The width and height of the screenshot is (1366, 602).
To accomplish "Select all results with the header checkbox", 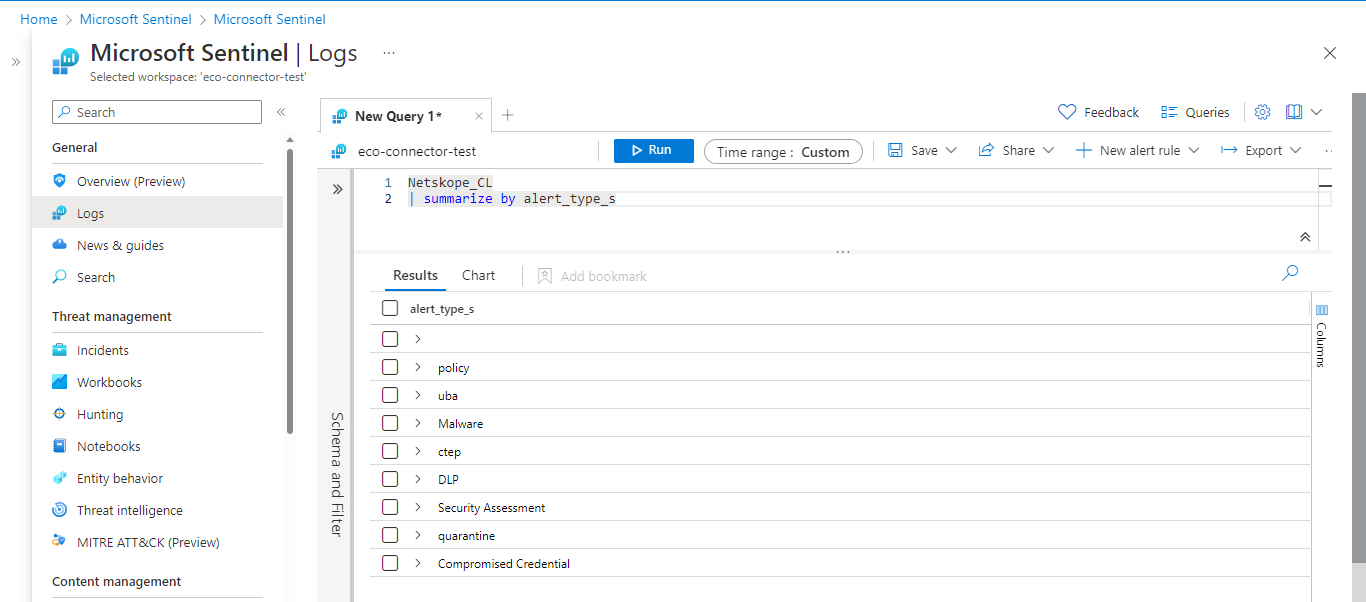I will (x=389, y=307).
